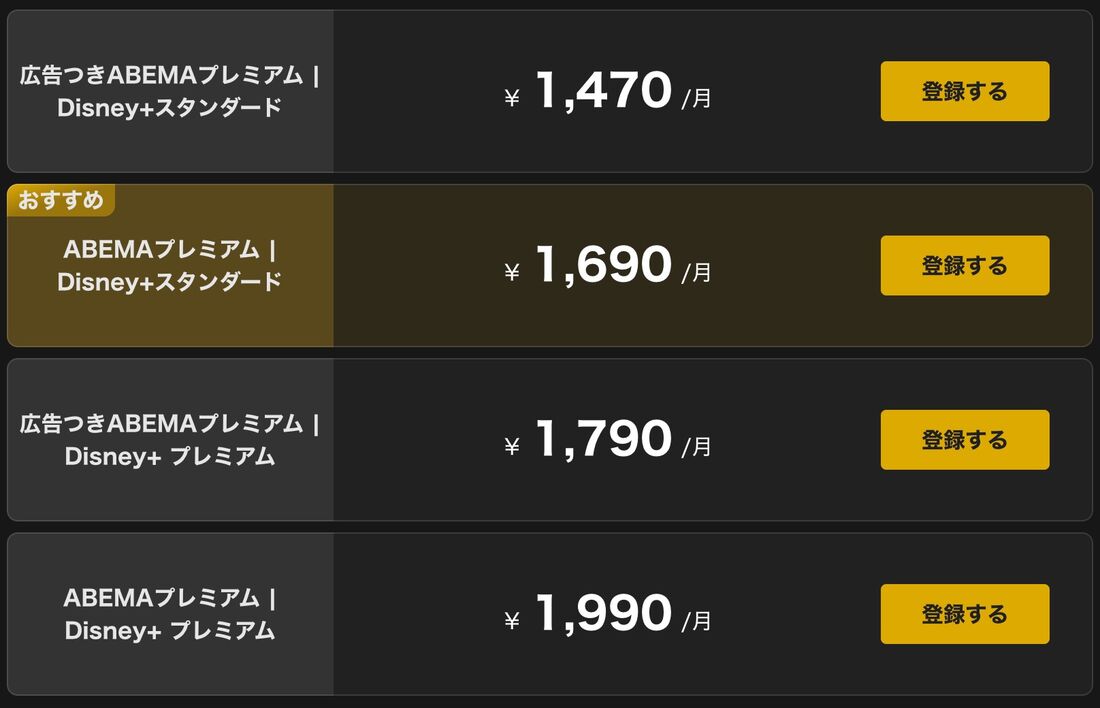Select the 広告つきABEMAプレミアム | Disney+スタンダード plan label

click(x=169, y=91)
